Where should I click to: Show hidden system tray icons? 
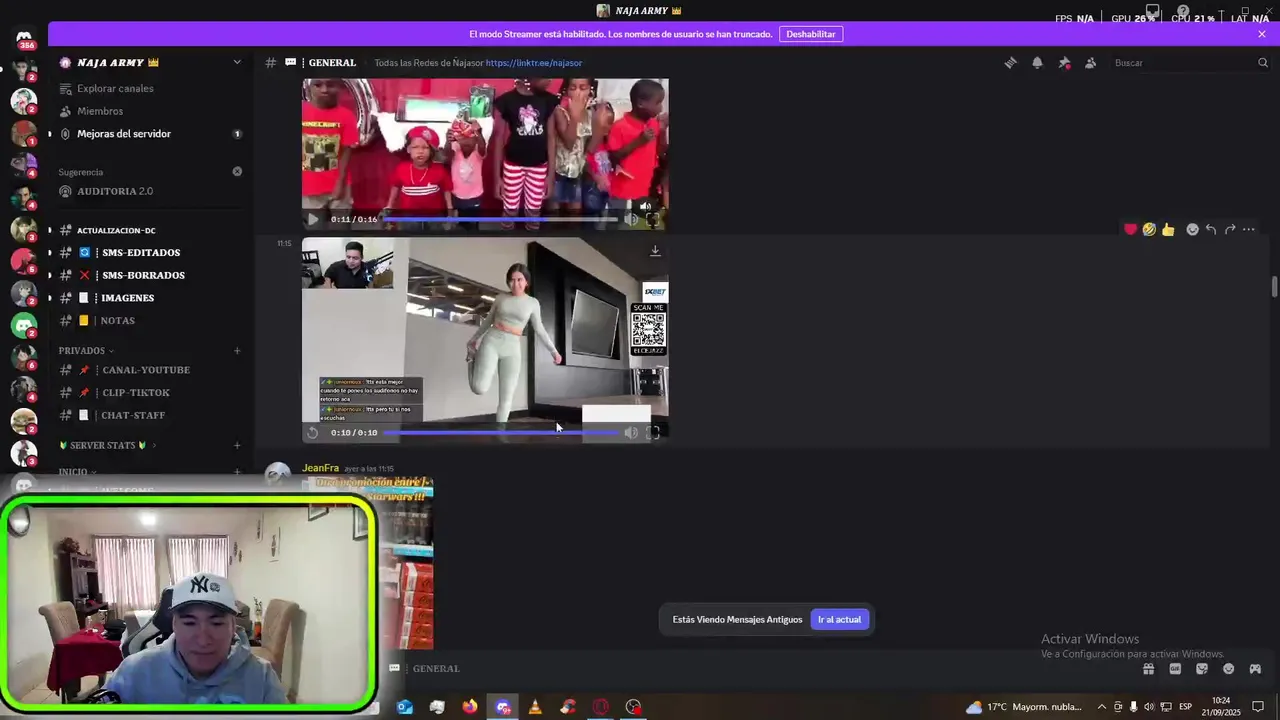(1102, 707)
